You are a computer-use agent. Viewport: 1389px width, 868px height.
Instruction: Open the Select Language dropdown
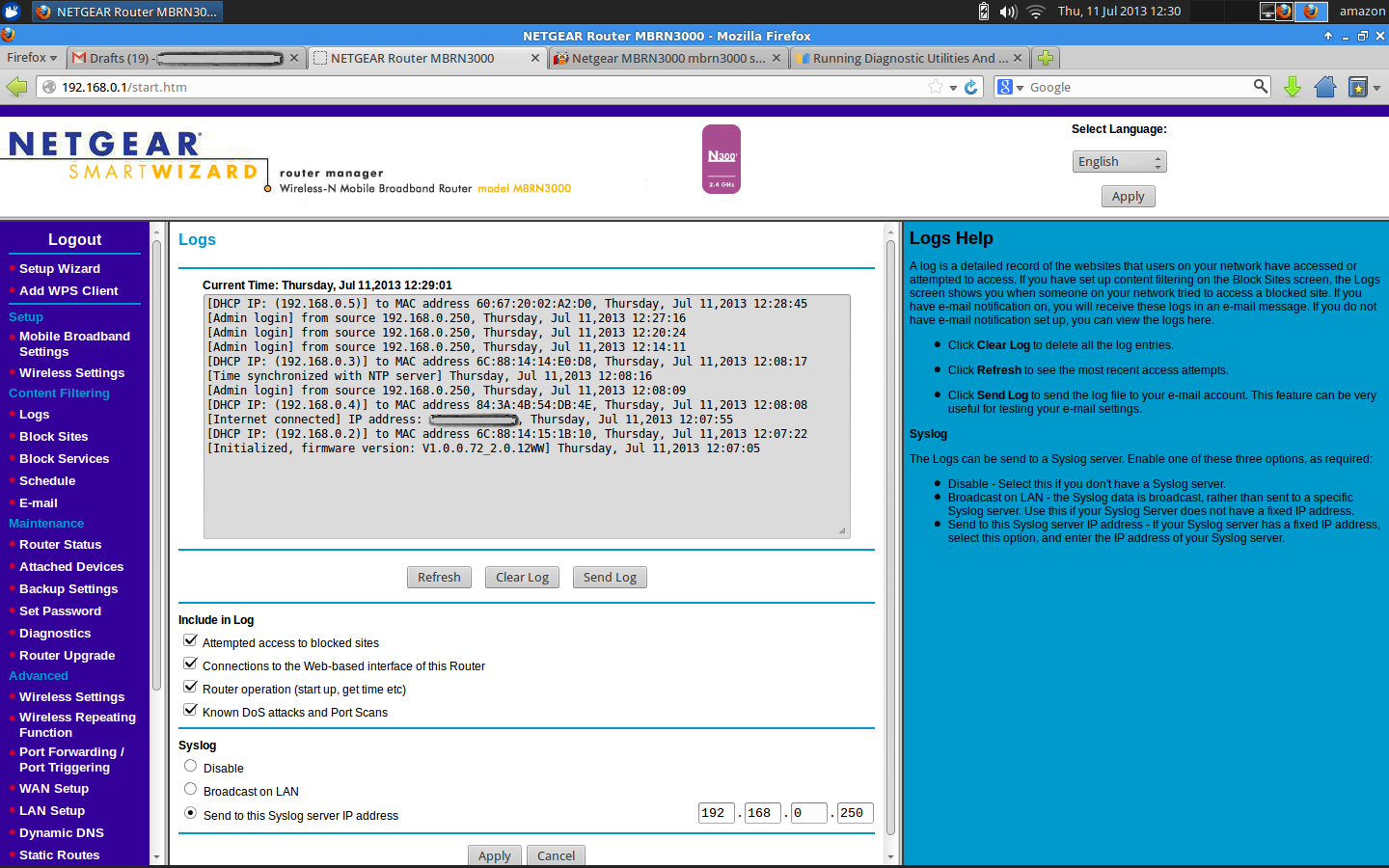pos(1119,162)
